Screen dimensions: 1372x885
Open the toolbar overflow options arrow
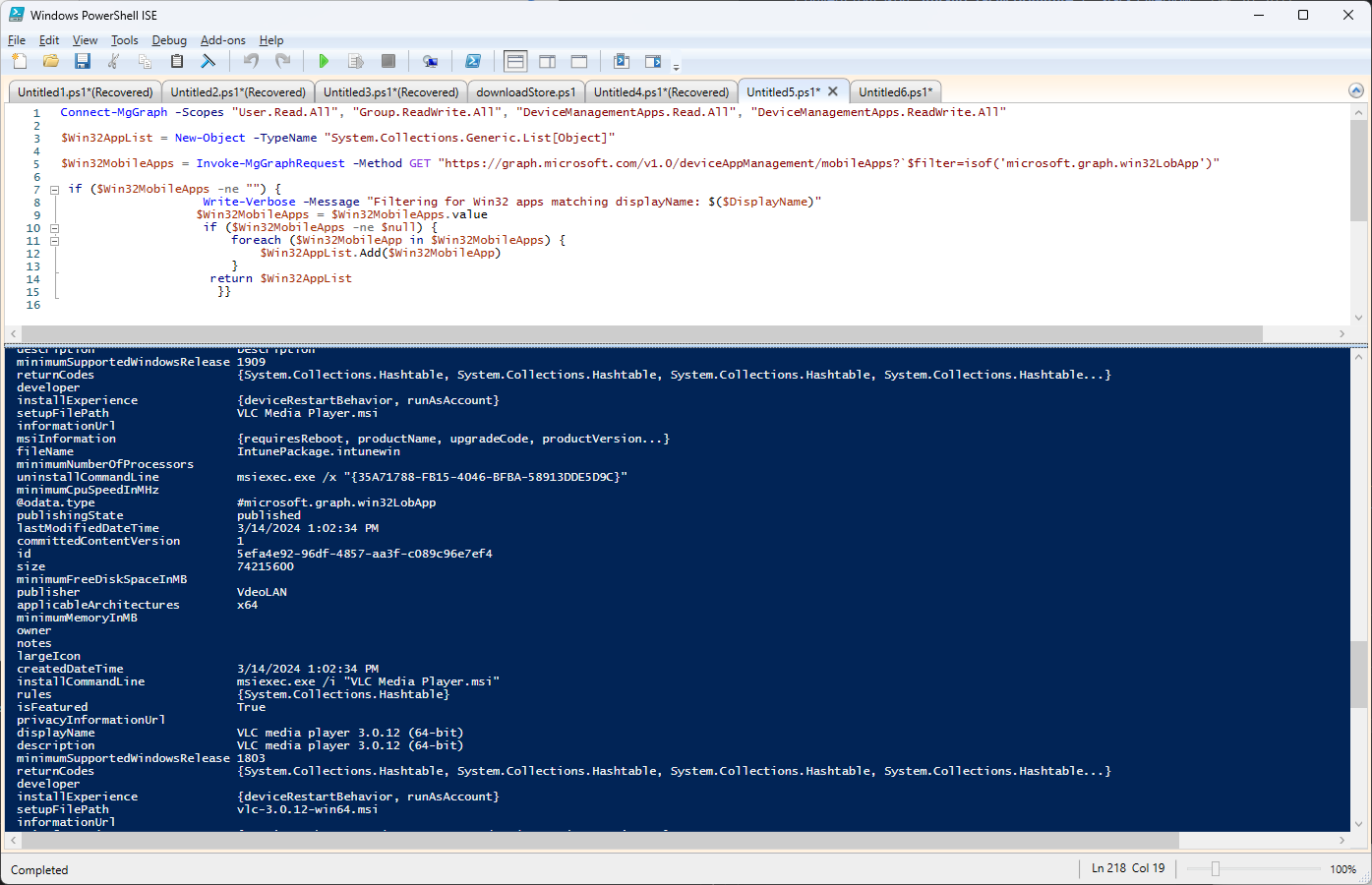tap(676, 66)
